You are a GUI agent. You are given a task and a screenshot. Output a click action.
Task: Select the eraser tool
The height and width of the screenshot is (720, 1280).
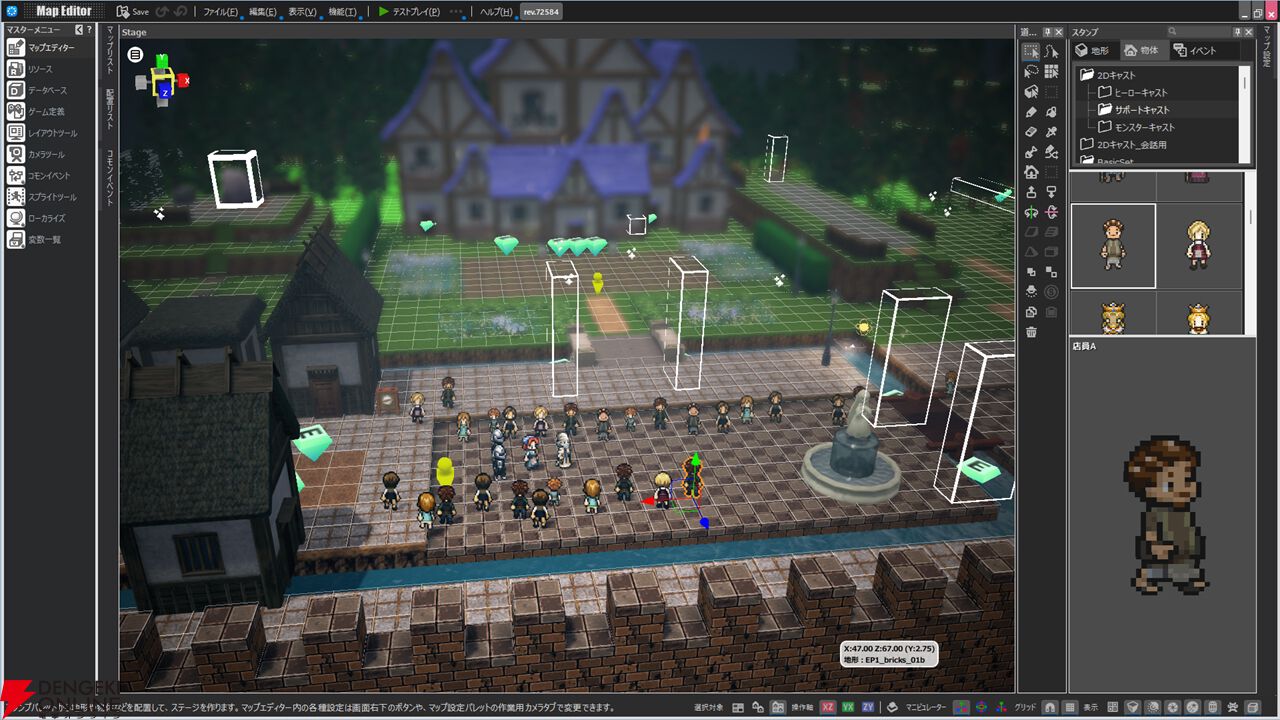pos(1031,132)
